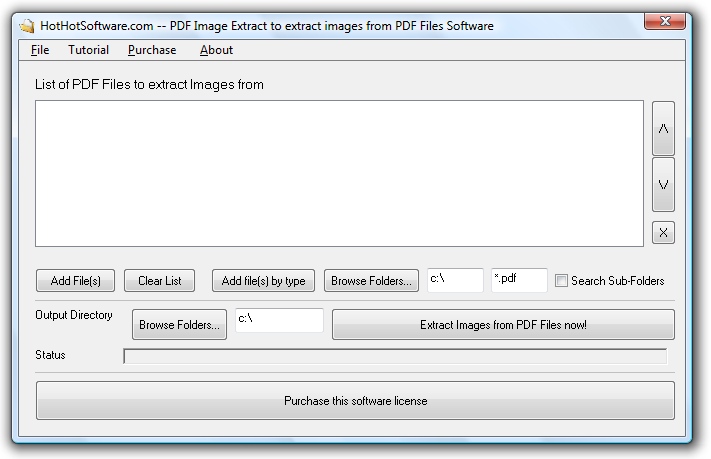Click the 'Output Directory' label
The width and height of the screenshot is (711, 459).
pyautogui.click(x=74, y=315)
